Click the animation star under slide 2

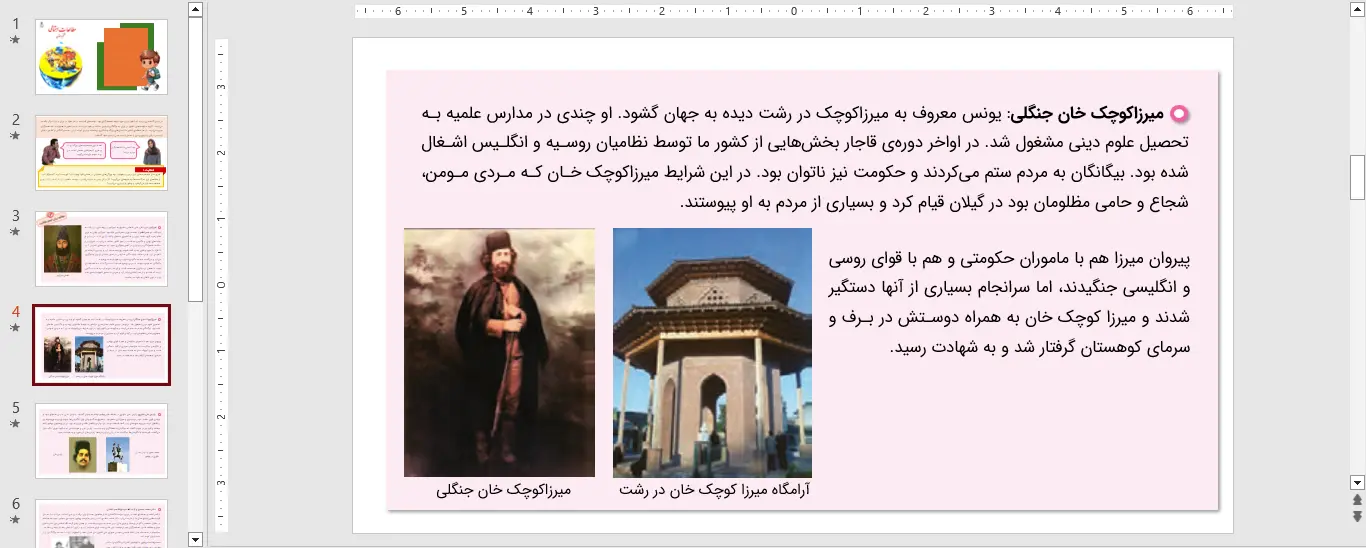[x=15, y=136]
